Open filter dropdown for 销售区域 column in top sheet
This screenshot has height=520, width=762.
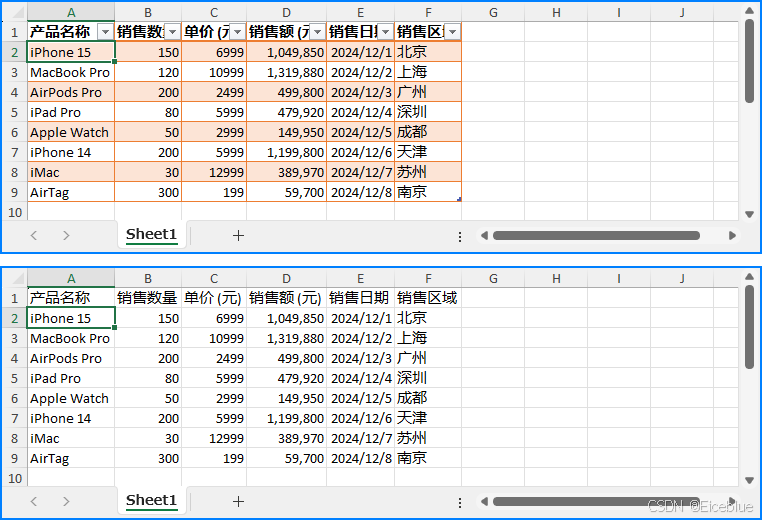tap(452, 32)
